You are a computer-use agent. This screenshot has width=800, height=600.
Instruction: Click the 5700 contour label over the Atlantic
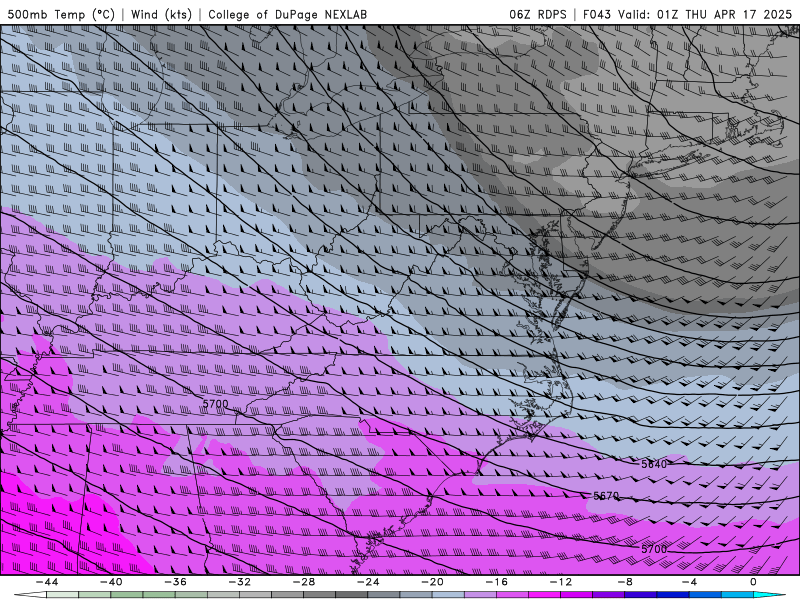(x=654, y=549)
